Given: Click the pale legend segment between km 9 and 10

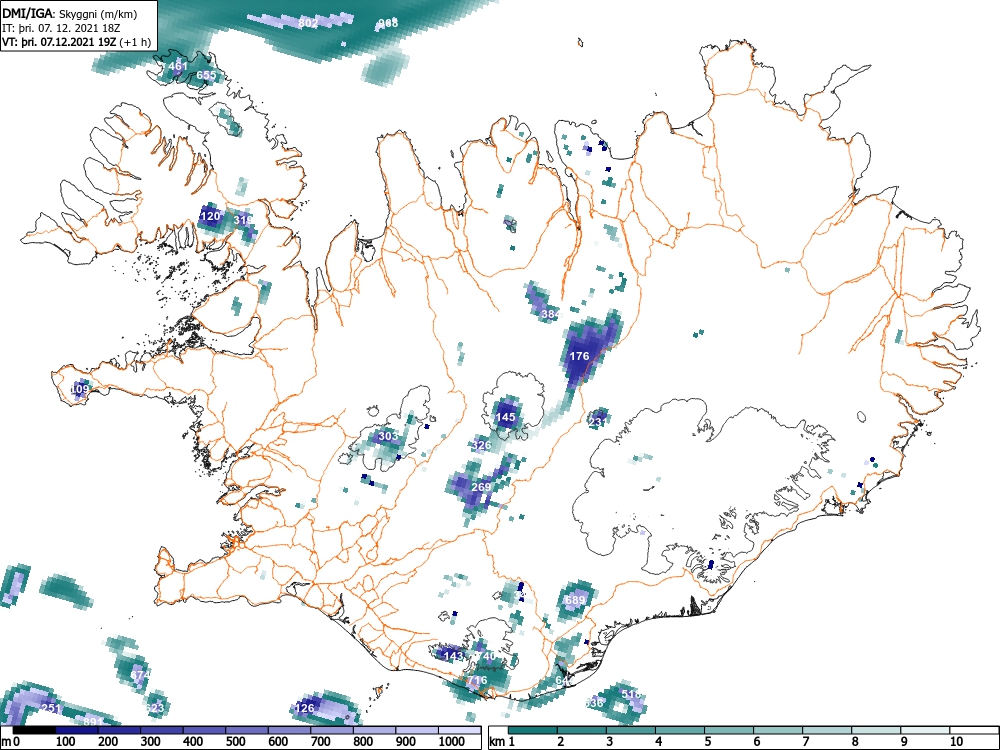Looking at the screenshot, I should click(925, 730).
